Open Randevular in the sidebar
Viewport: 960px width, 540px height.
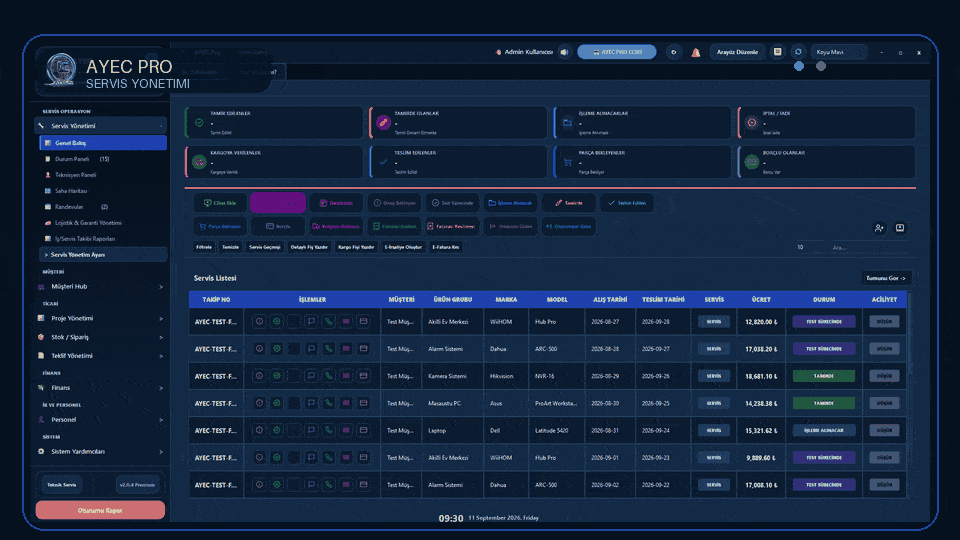pyautogui.click(x=103, y=207)
